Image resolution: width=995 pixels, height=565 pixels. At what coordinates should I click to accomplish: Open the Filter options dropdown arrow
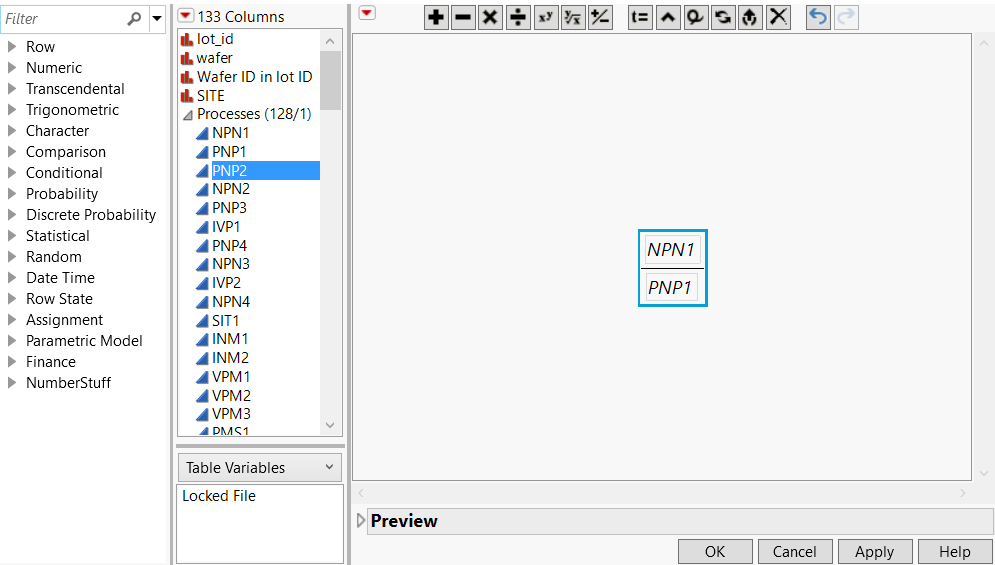[157, 19]
